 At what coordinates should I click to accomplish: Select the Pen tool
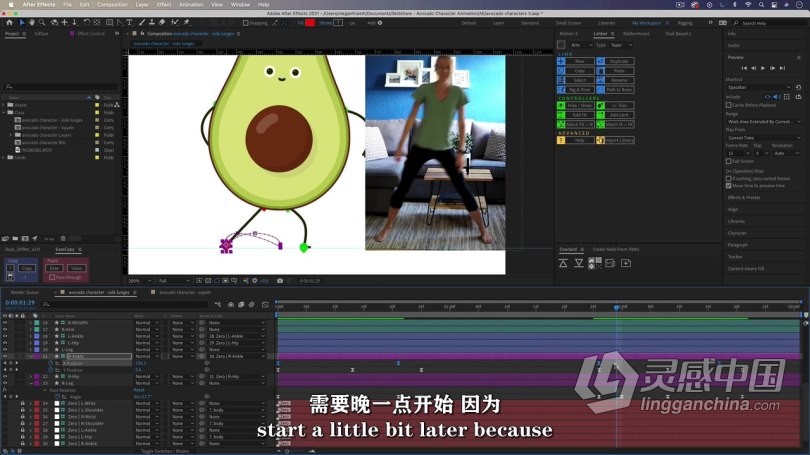click(120, 23)
